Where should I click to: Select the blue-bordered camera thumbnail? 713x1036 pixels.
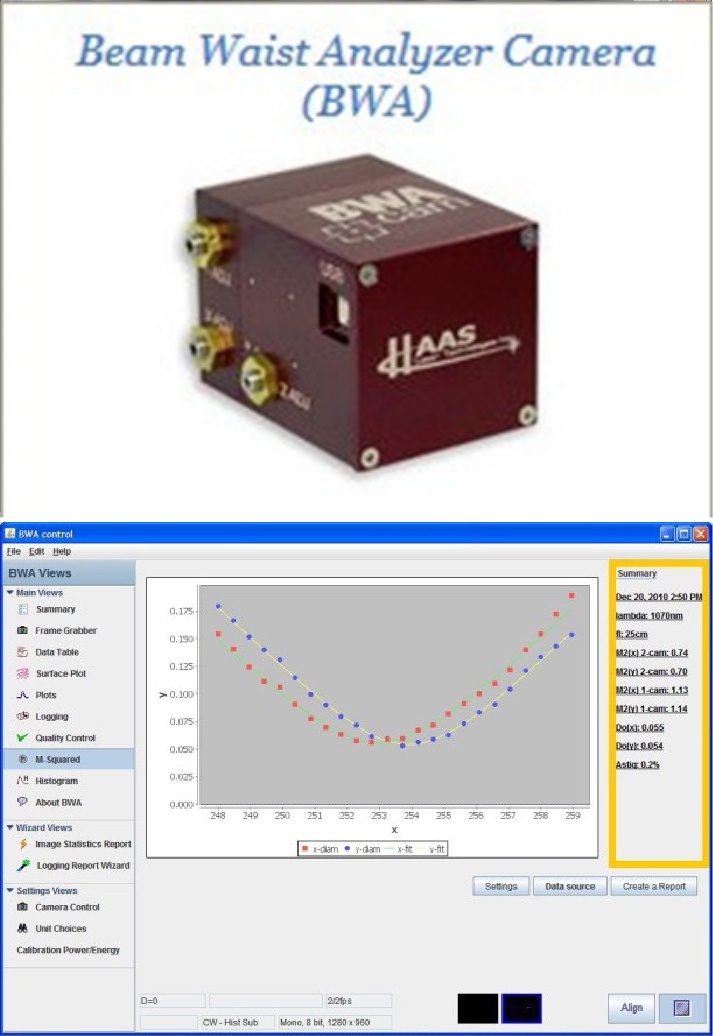(521, 1008)
